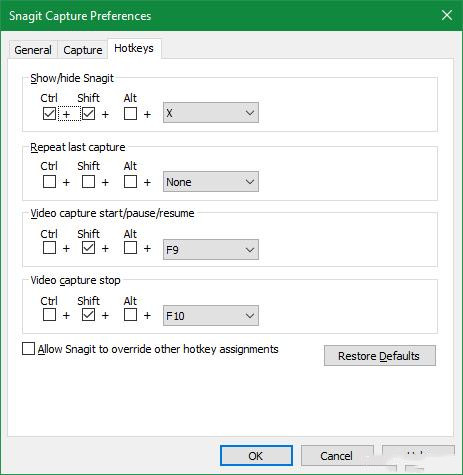Switch to the General tab
The image size is (463, 475).
coord(33,50)
